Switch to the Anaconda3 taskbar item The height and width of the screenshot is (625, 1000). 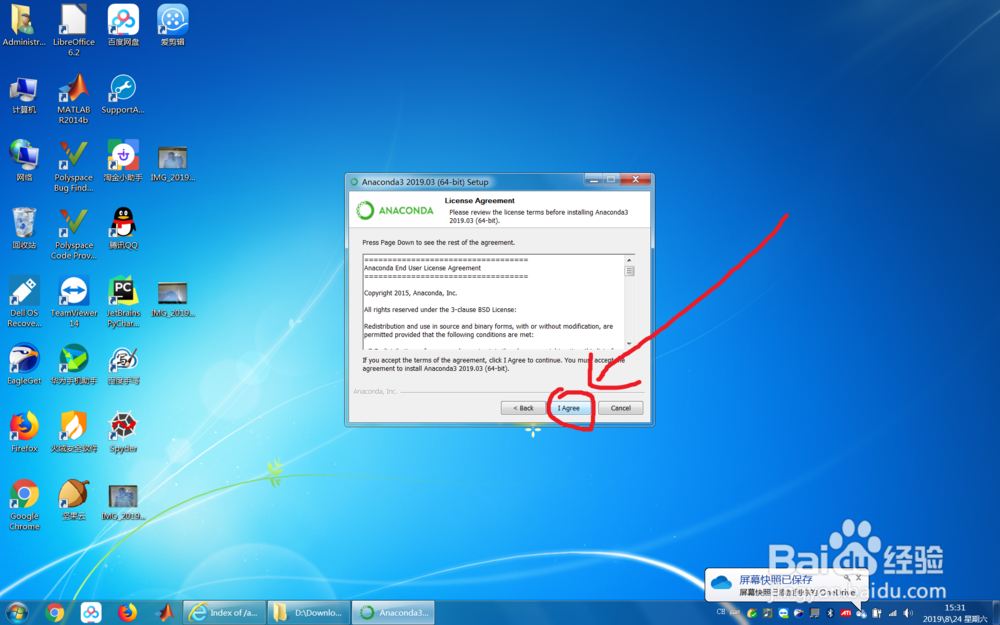[393, 613]
